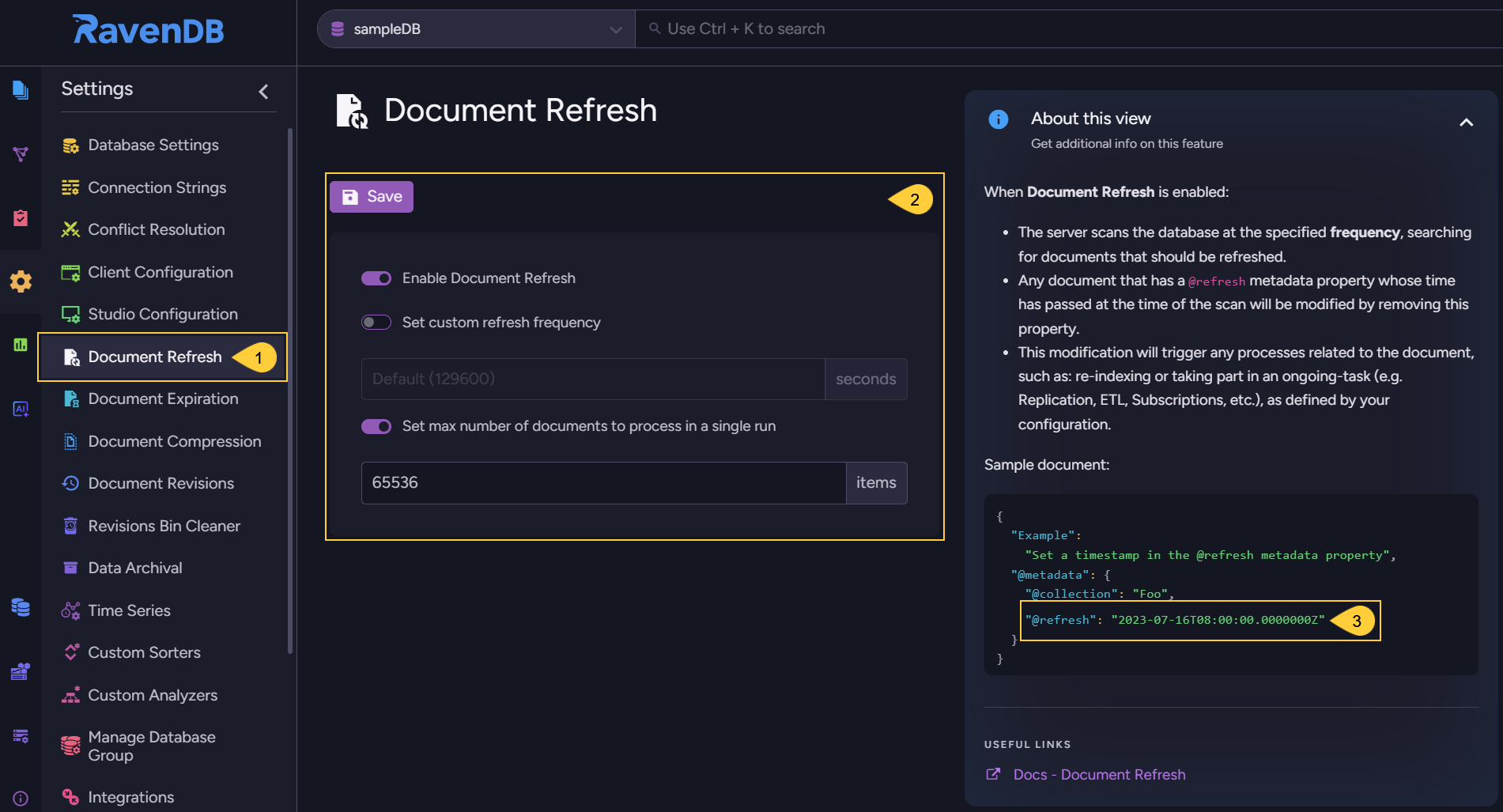Click the RavenDB logo

[149, 30]
